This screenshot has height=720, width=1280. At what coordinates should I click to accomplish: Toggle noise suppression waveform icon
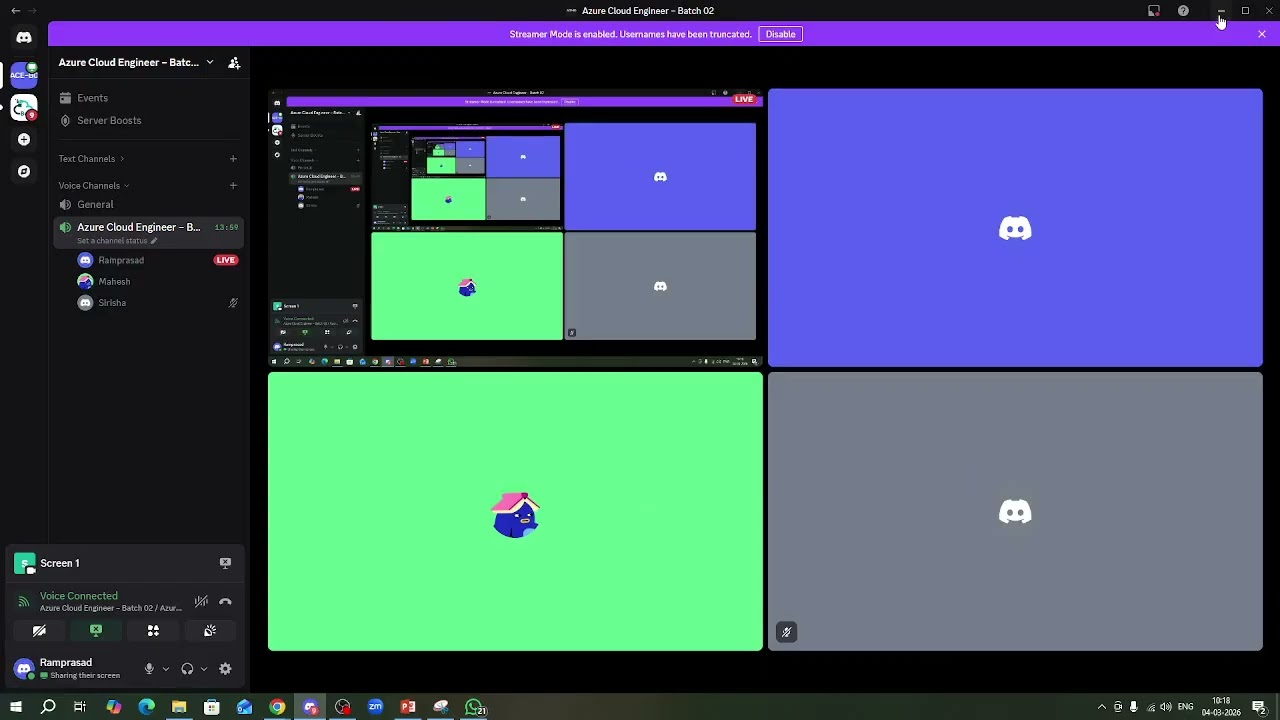tap(201, 601)
